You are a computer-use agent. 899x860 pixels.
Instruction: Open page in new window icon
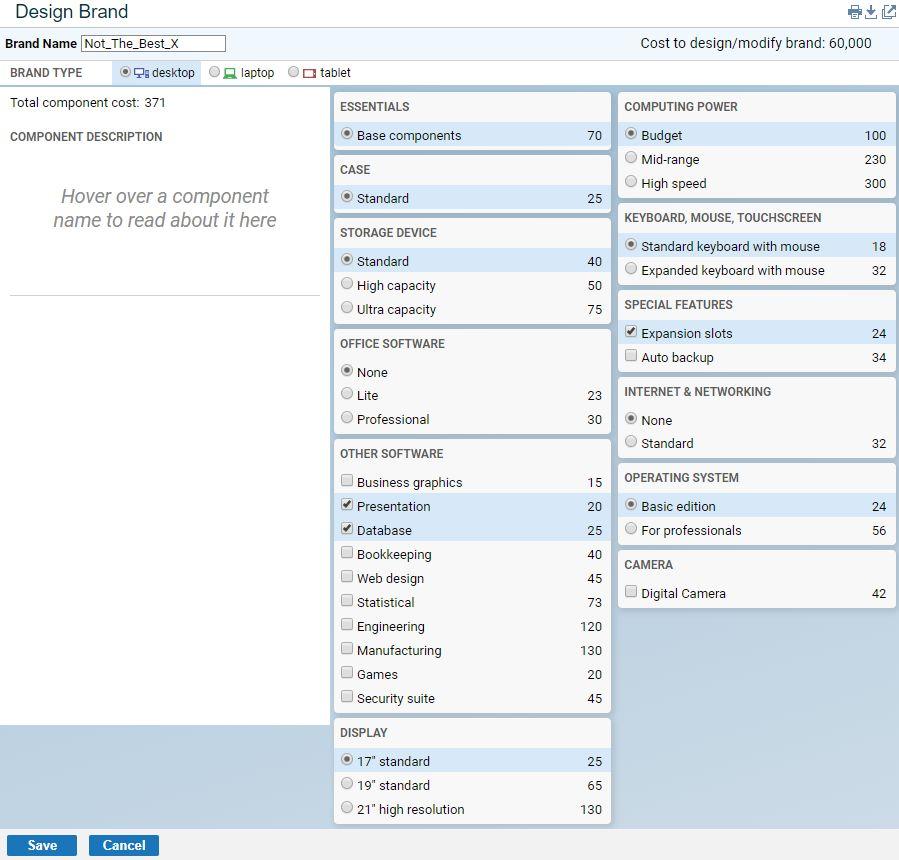[x=888, y=12]
